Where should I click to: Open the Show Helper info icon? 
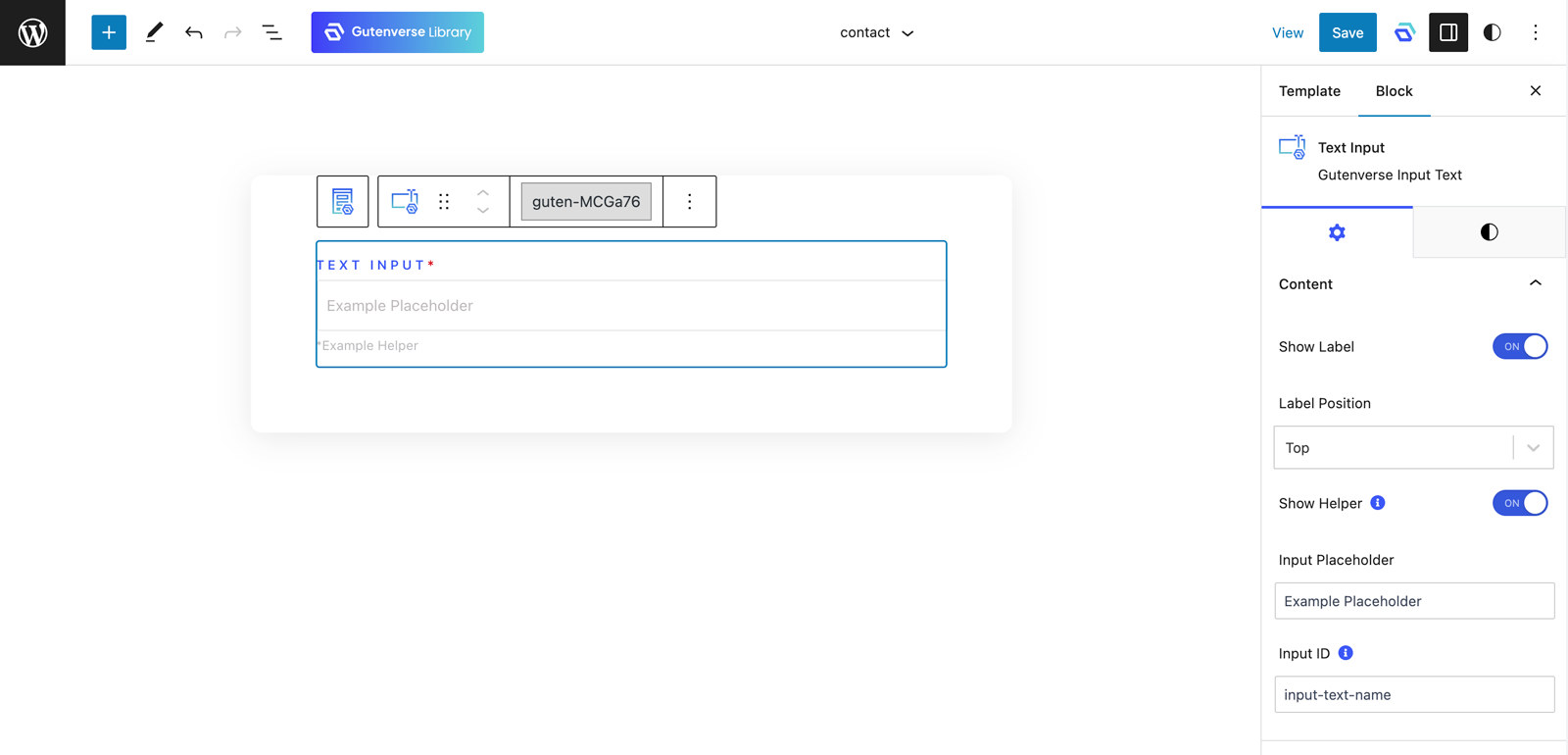pyautogui.click(x=1378, y=503)
